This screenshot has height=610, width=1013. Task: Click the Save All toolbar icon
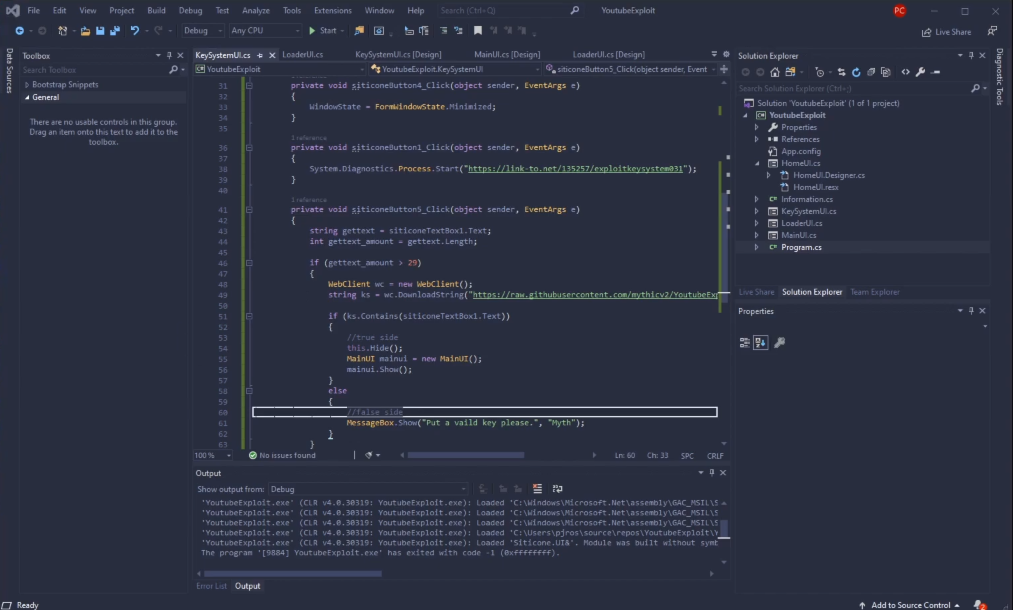point(113,31)
